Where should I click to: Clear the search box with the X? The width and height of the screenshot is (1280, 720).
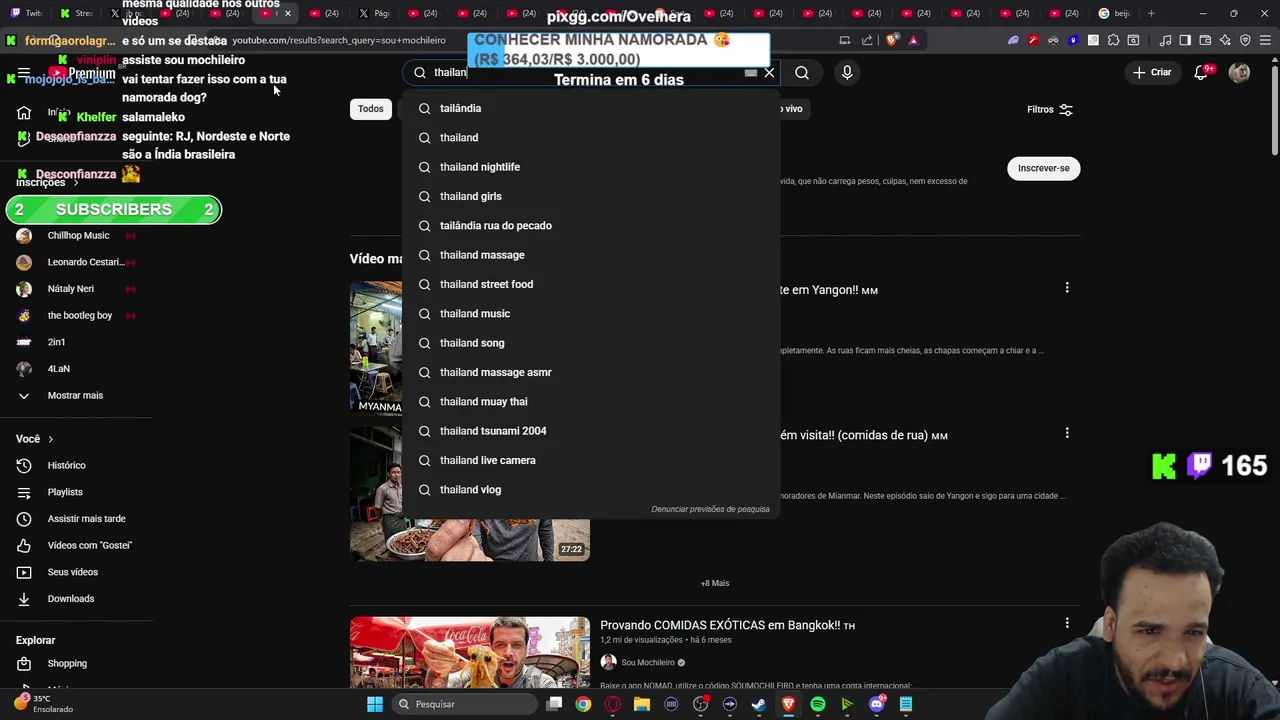769,72
